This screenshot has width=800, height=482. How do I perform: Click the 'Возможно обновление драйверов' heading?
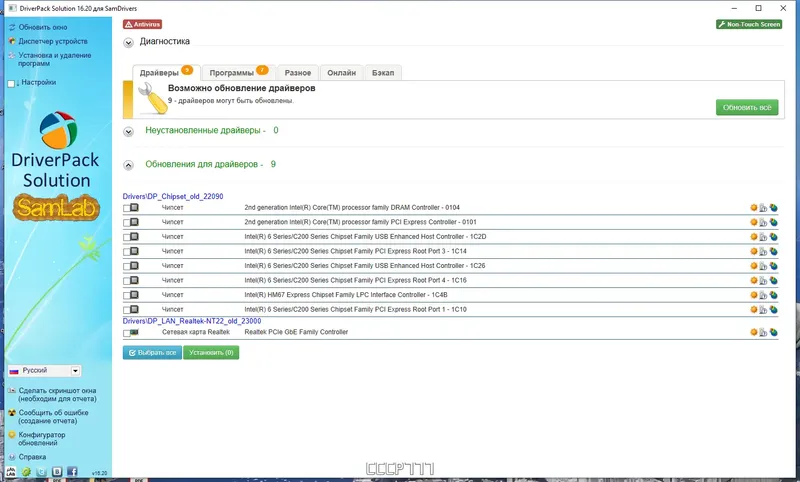(x=241, y=88)
